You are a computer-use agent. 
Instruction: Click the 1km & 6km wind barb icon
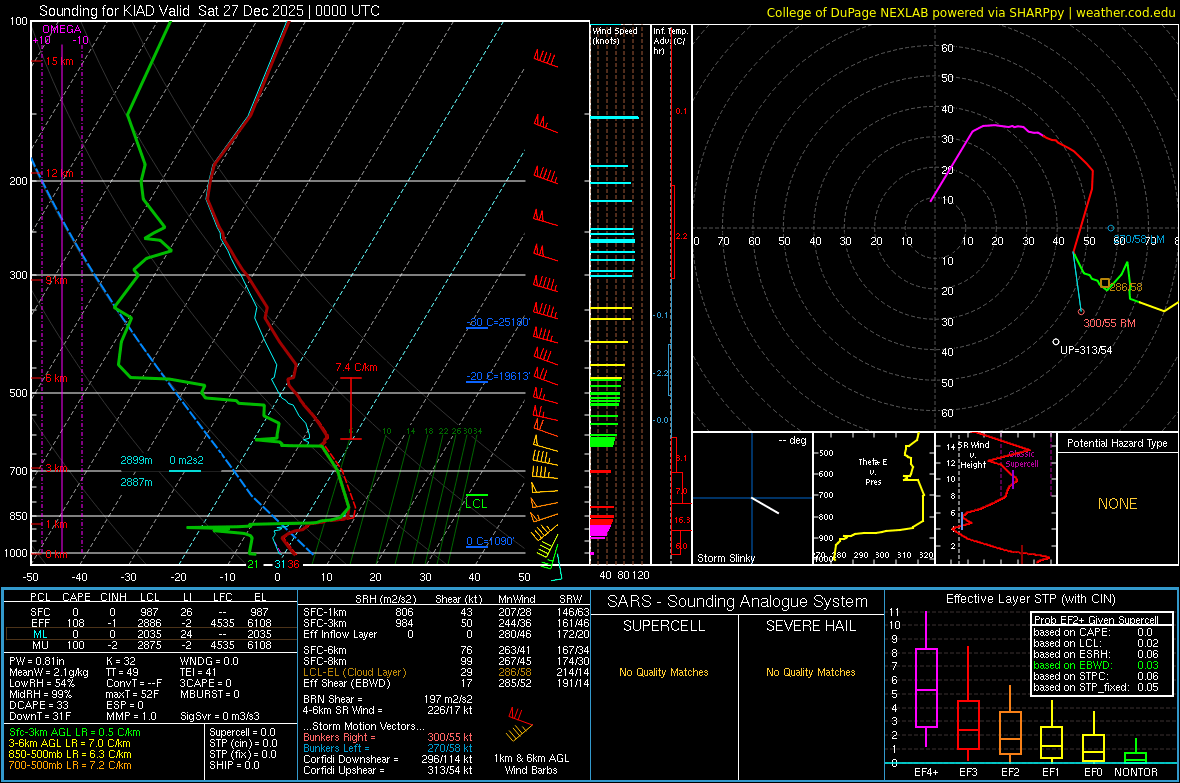point(520,724)
